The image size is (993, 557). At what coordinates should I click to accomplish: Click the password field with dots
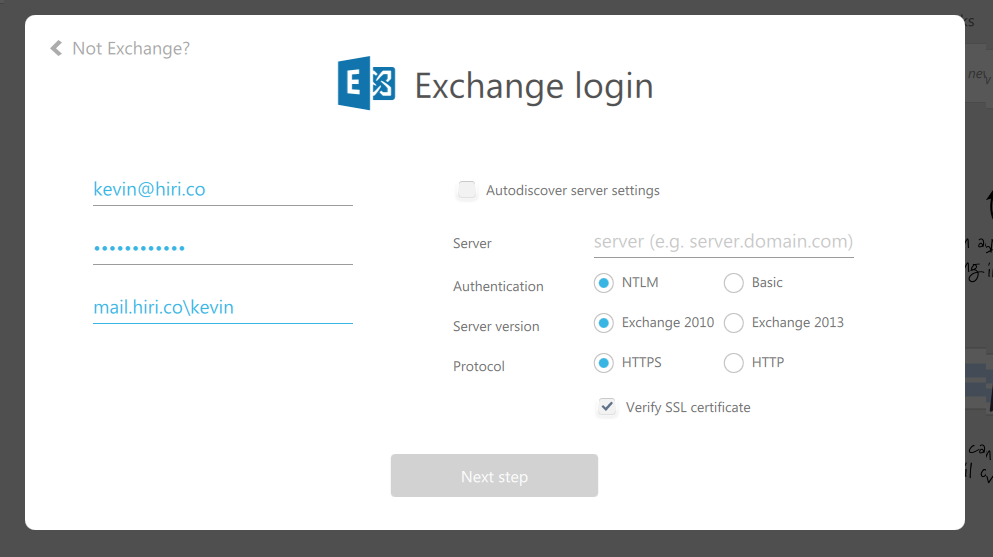point(223,248)
